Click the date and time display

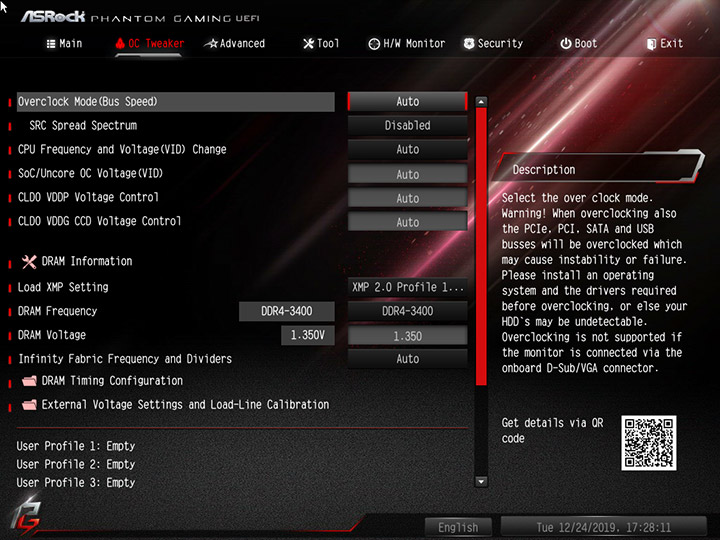point(603,527)
